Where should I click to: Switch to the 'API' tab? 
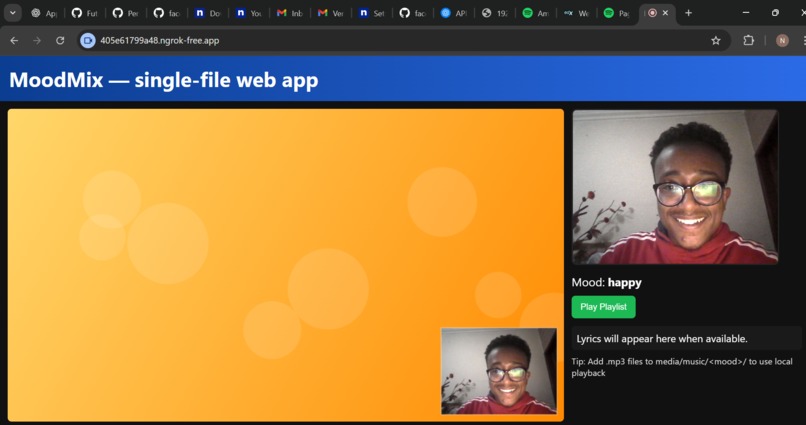454,13
